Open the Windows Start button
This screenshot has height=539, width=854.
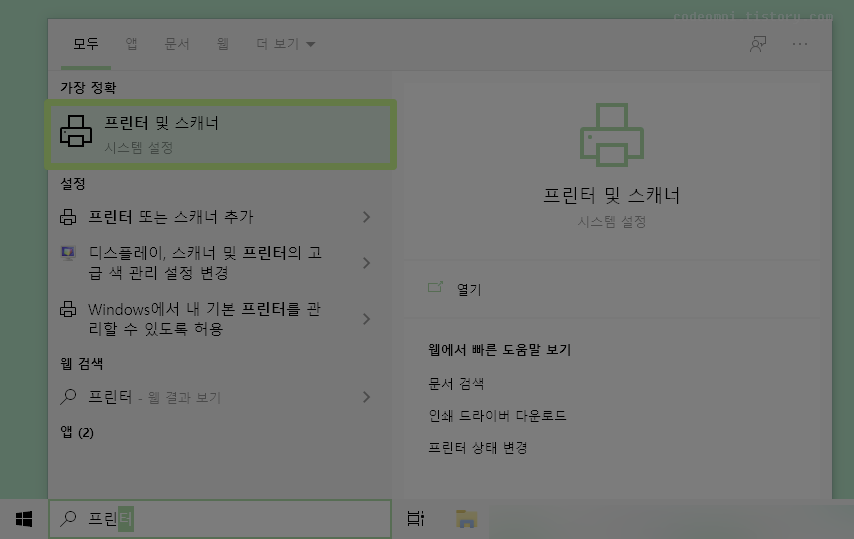[24, 519]
